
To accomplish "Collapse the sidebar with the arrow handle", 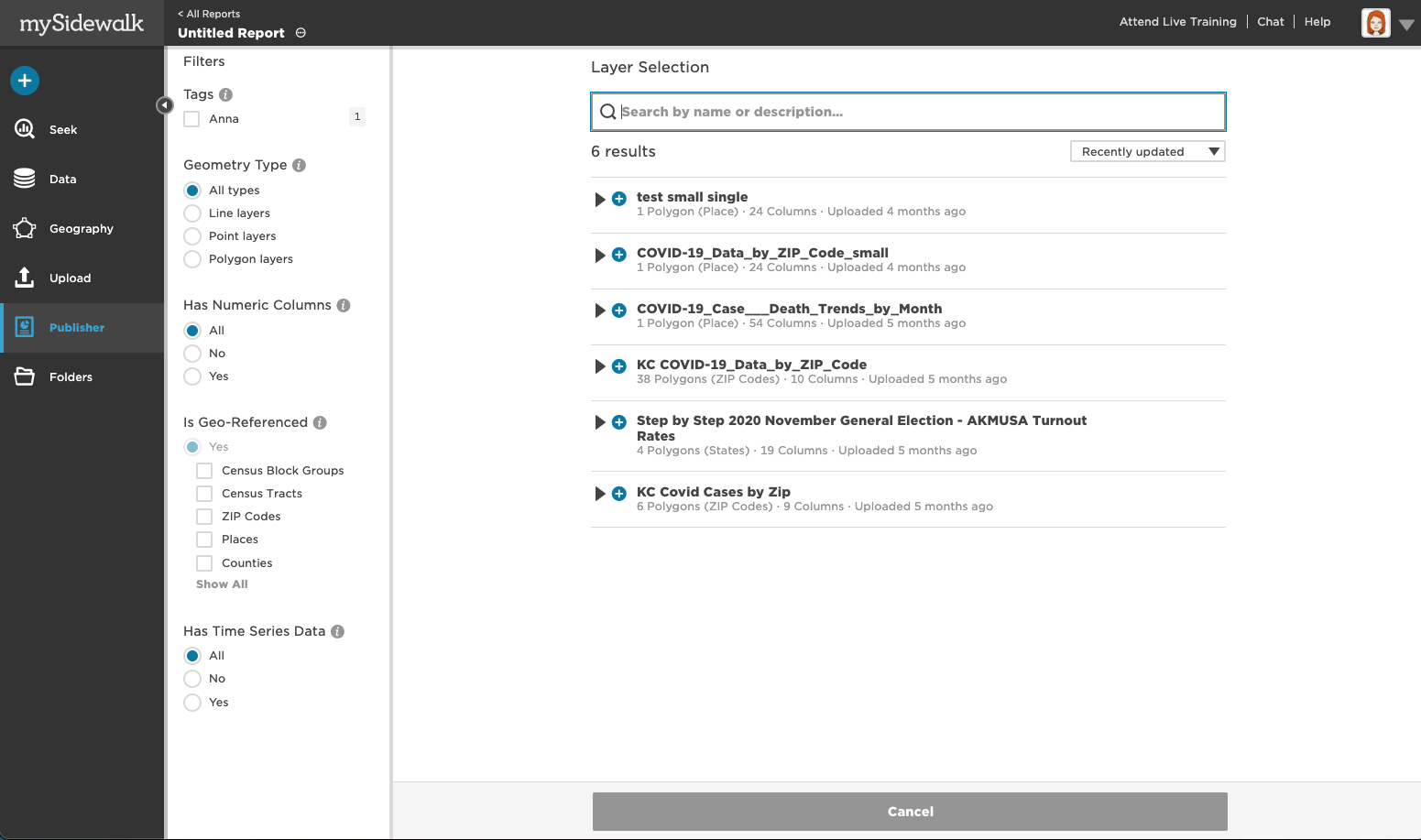I will [x=164, y=105].
